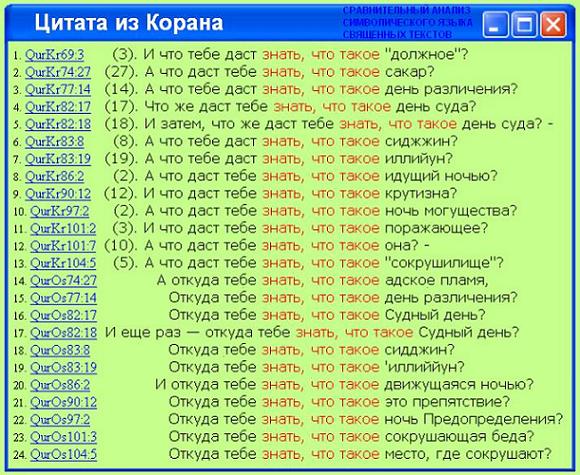
Task: Click the verse text ending with "должное"?
Action: click(x=290, y=55)
